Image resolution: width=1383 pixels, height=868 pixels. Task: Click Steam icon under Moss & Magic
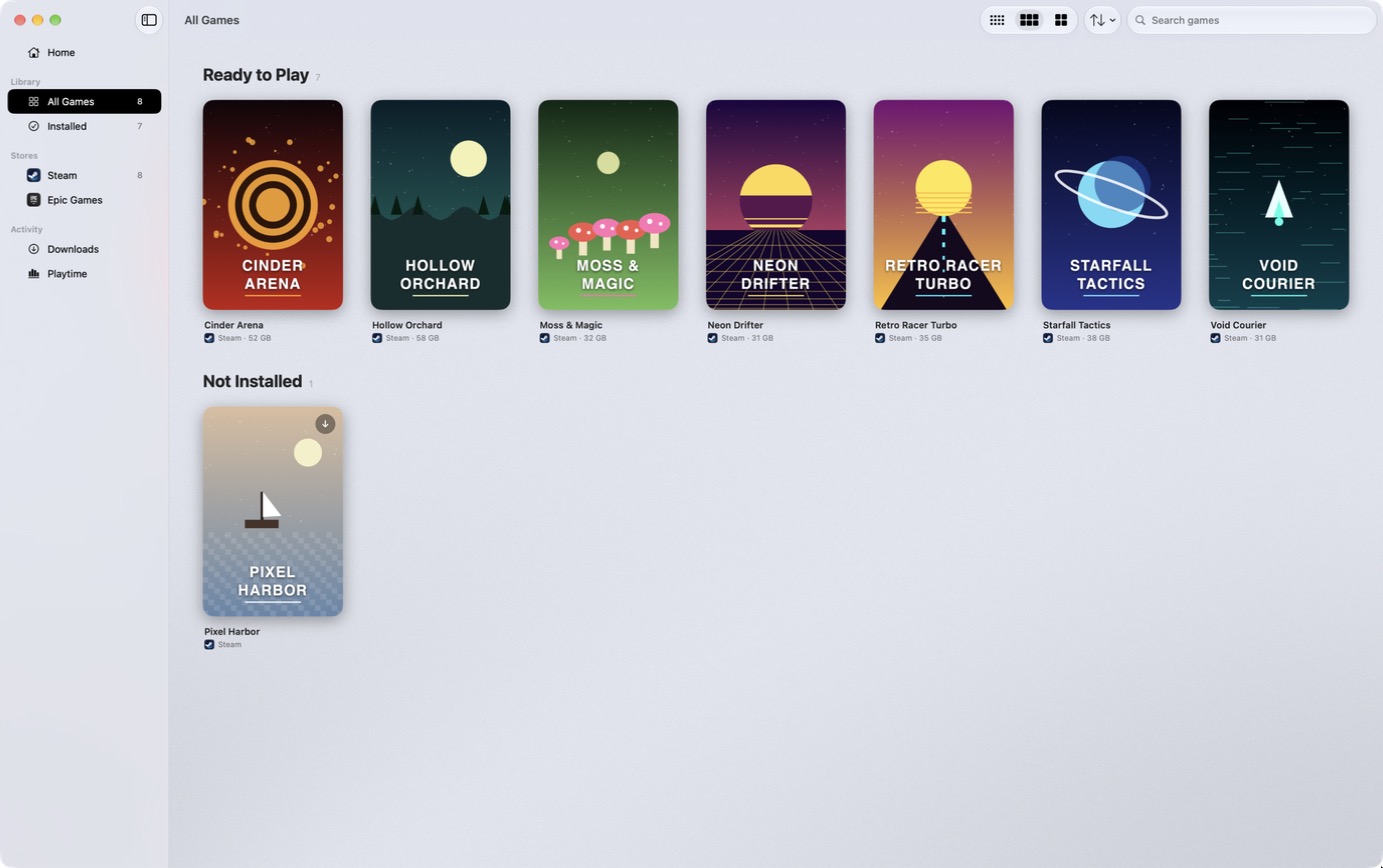(545, 338)
